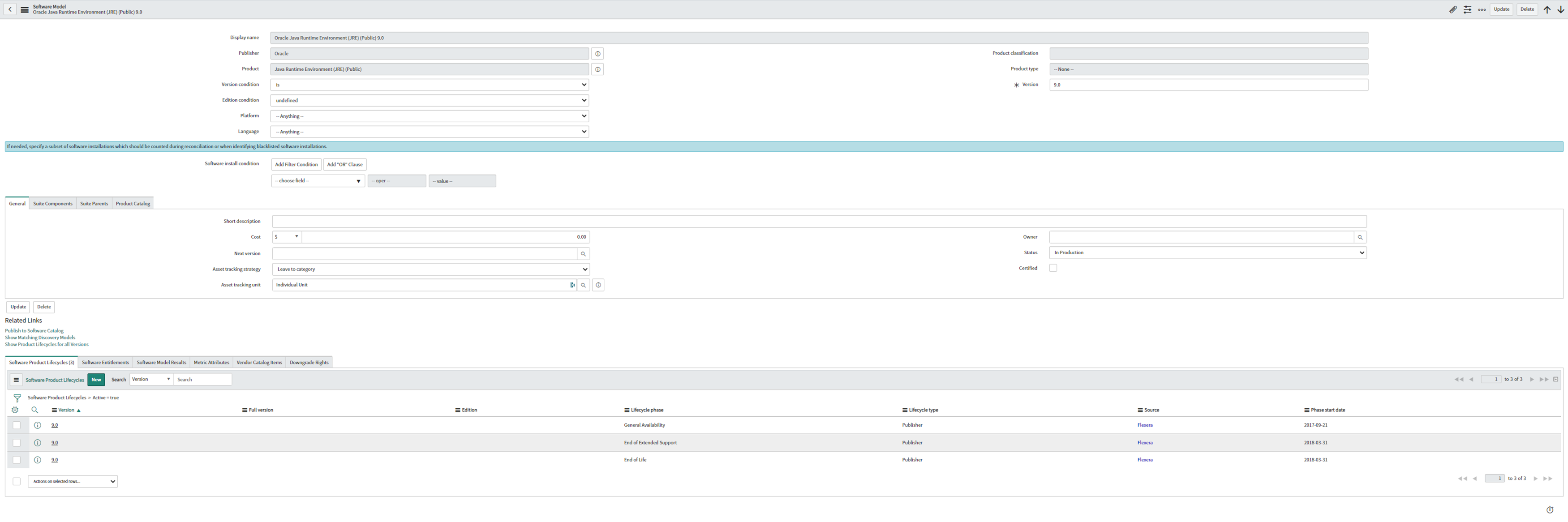Collapse the related list using minus icon
1568x522 pixels.
[x=1556, y=379]
